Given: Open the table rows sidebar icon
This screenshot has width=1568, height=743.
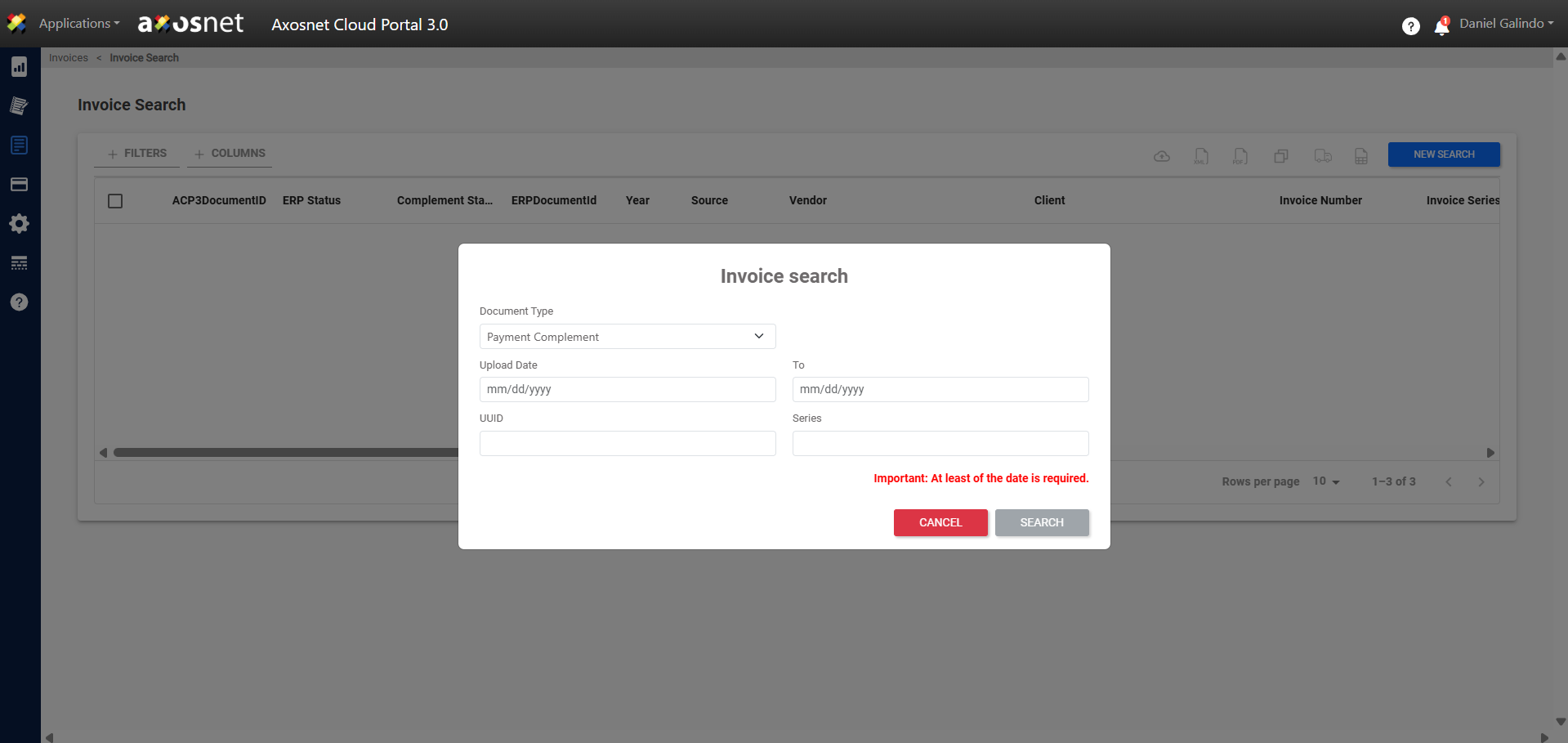Looking at the screenshot, I should point(20,263).
